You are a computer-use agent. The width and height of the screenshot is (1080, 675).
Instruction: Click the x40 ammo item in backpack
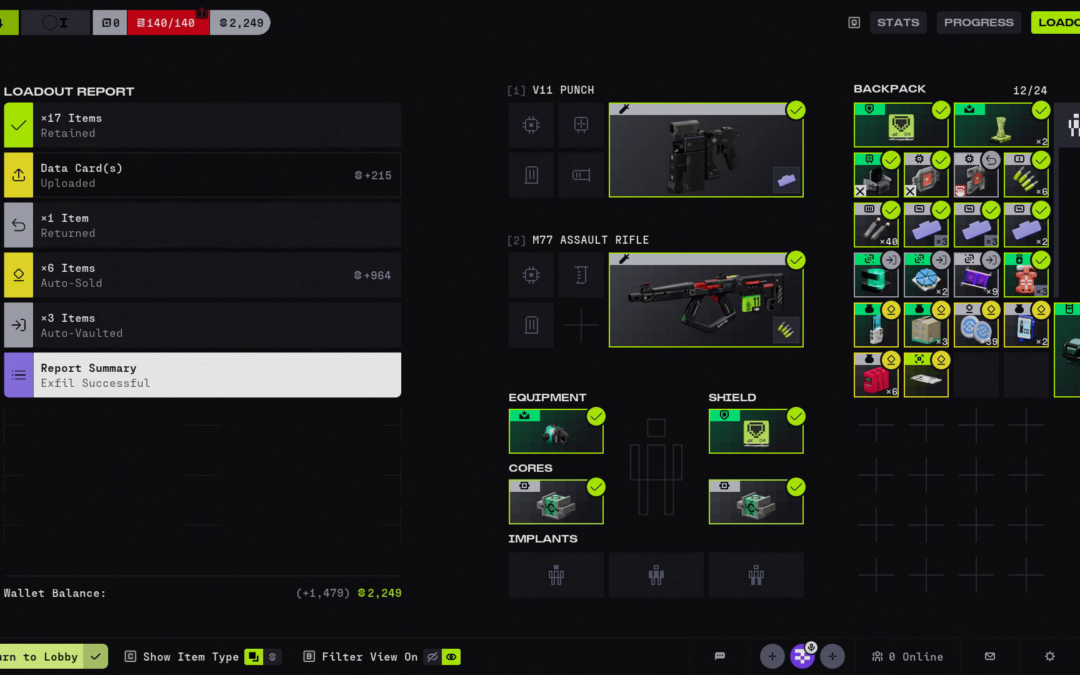coord(877,225)
